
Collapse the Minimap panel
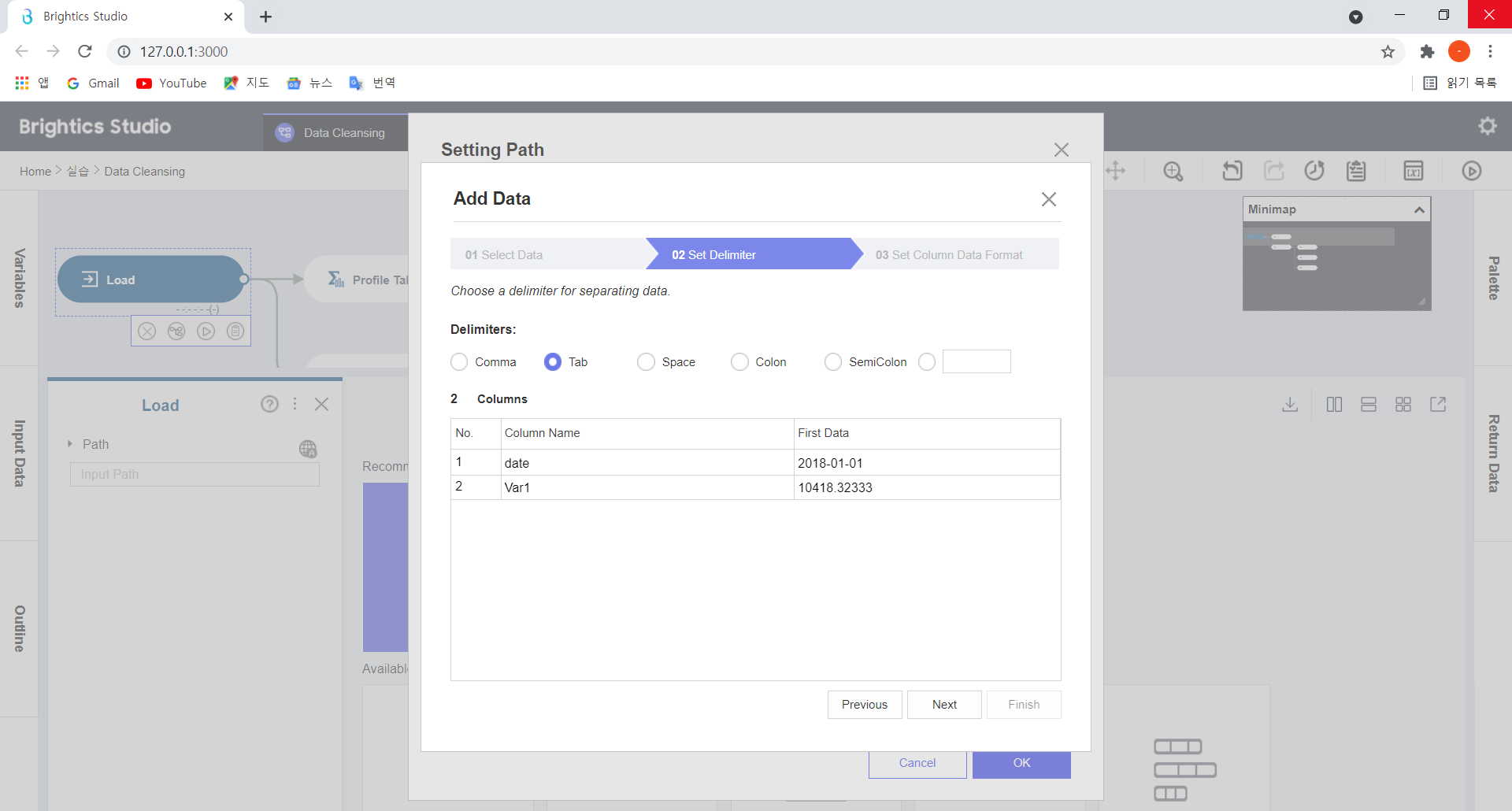[1419, 209]
